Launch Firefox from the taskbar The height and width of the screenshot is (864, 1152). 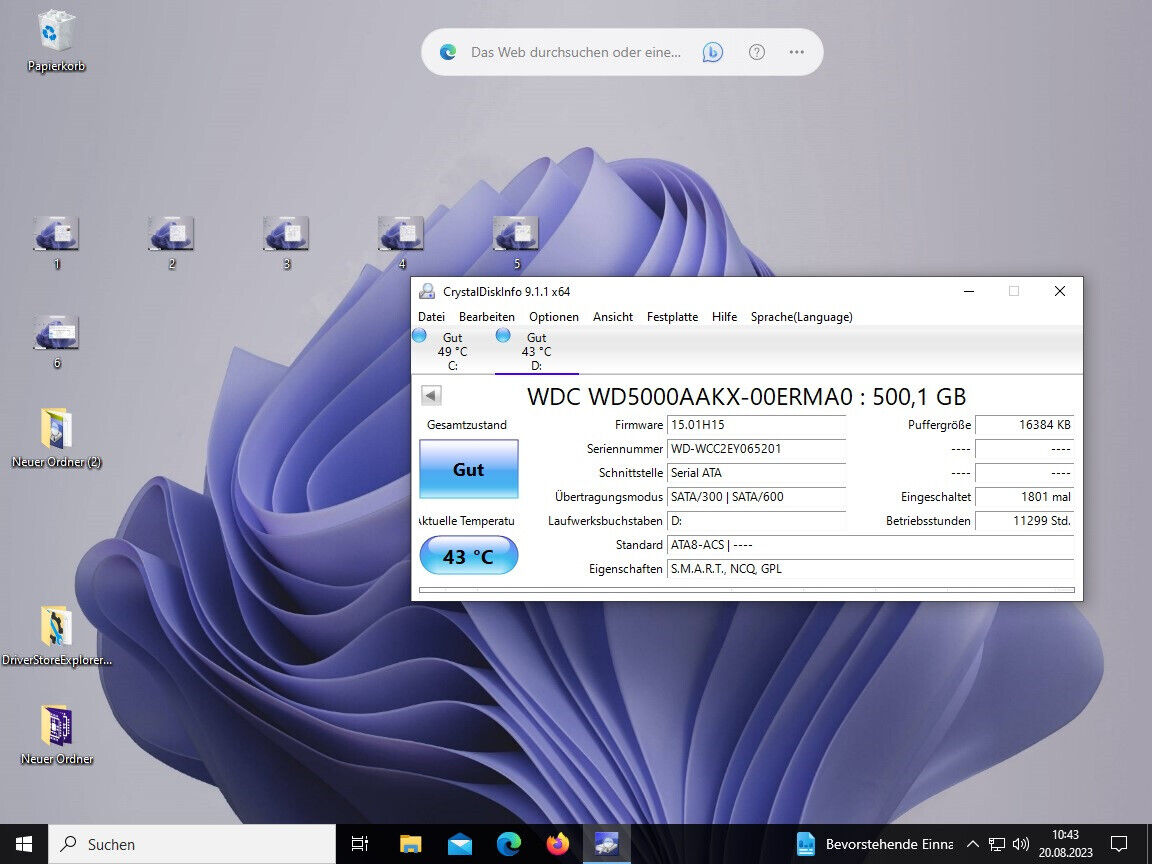558,844
